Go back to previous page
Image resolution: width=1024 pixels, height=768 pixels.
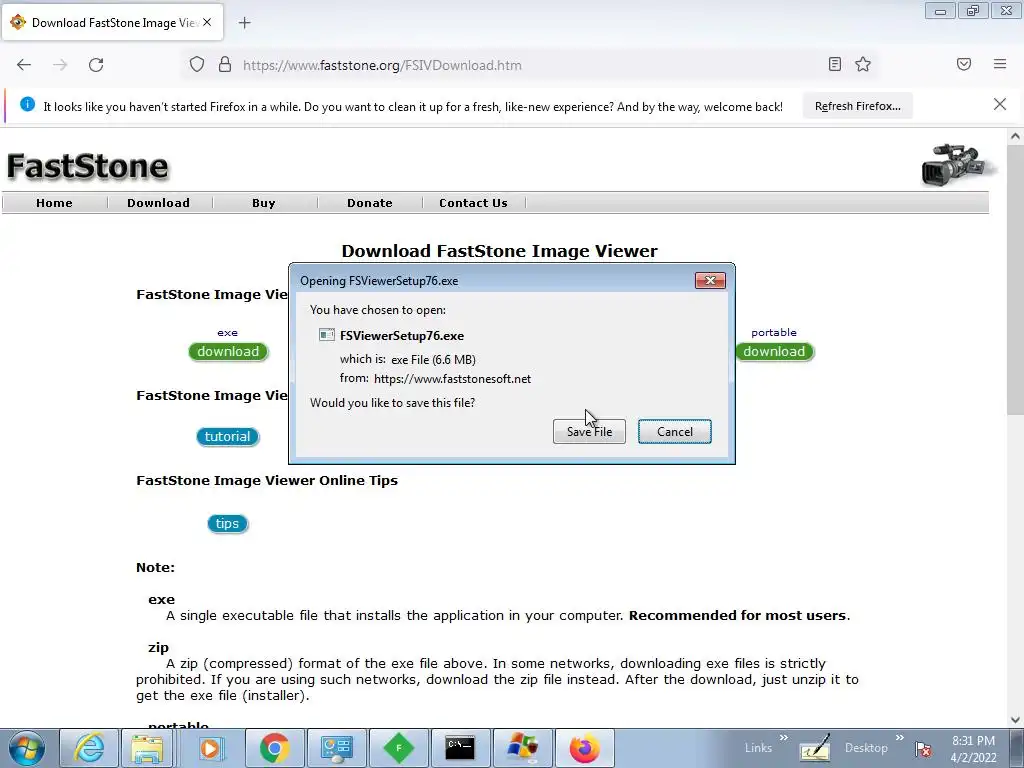pyautogui.click(x=24, y=65)
